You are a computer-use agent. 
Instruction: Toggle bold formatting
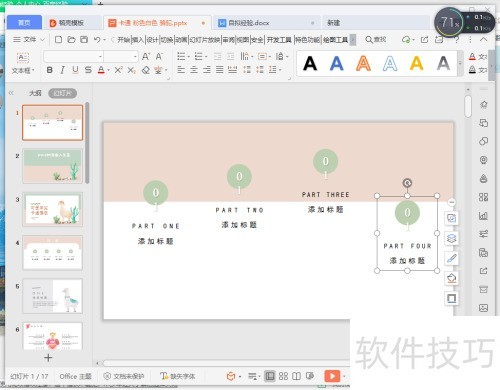pos(50,70)
